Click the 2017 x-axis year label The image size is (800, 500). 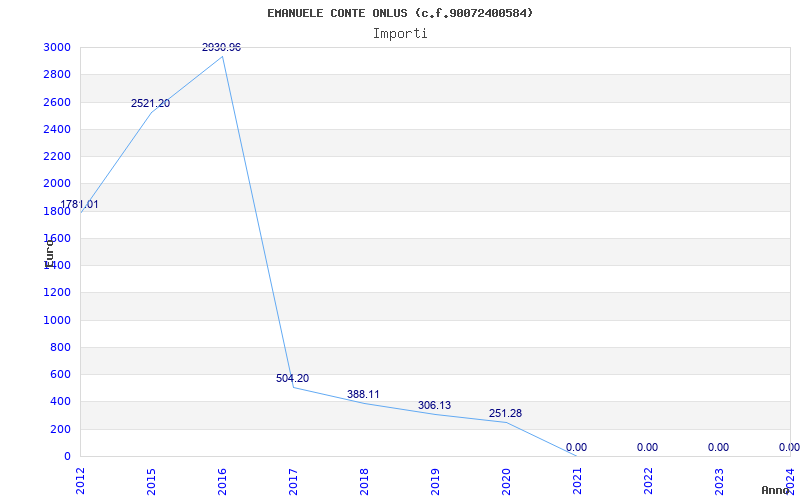(x=293, y=481)
